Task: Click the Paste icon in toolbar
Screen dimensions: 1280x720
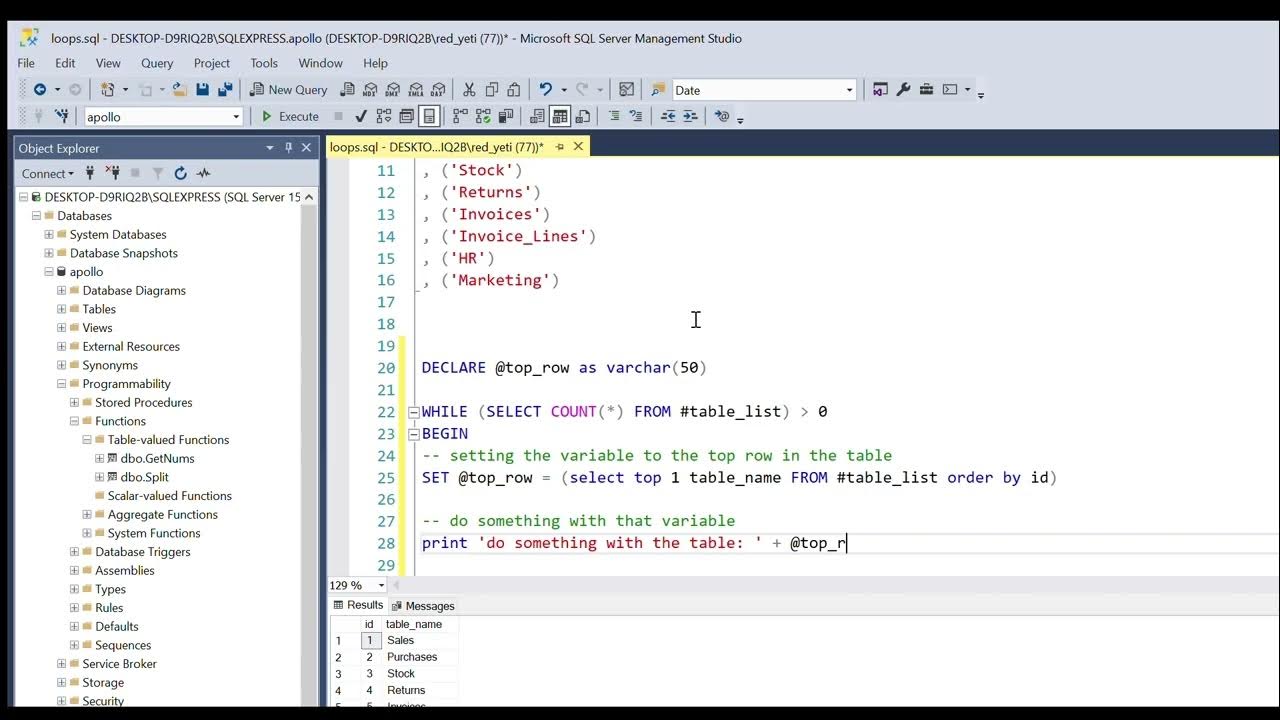Action: 514,90
